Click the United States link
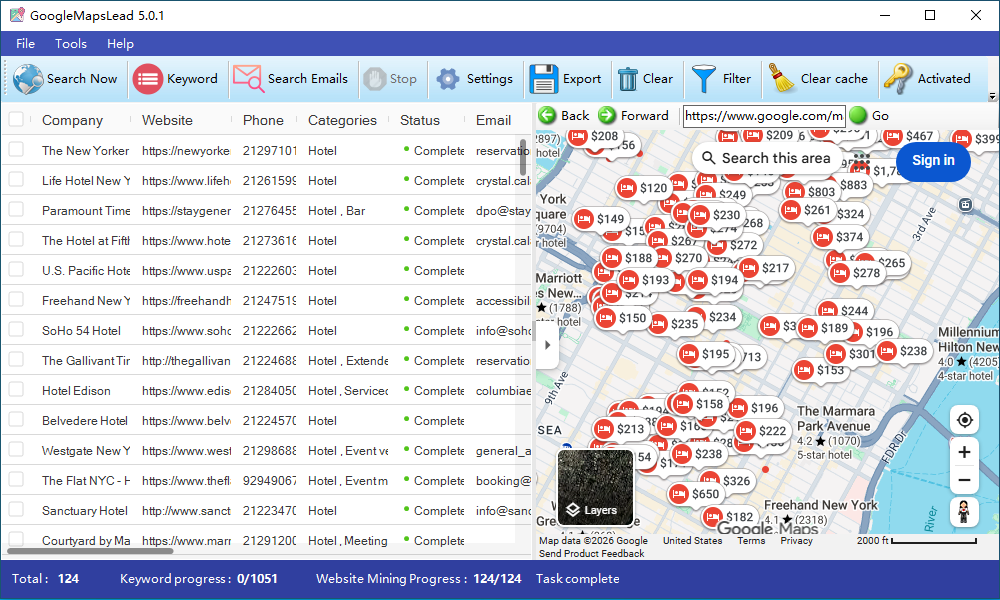 coord(693,540)
